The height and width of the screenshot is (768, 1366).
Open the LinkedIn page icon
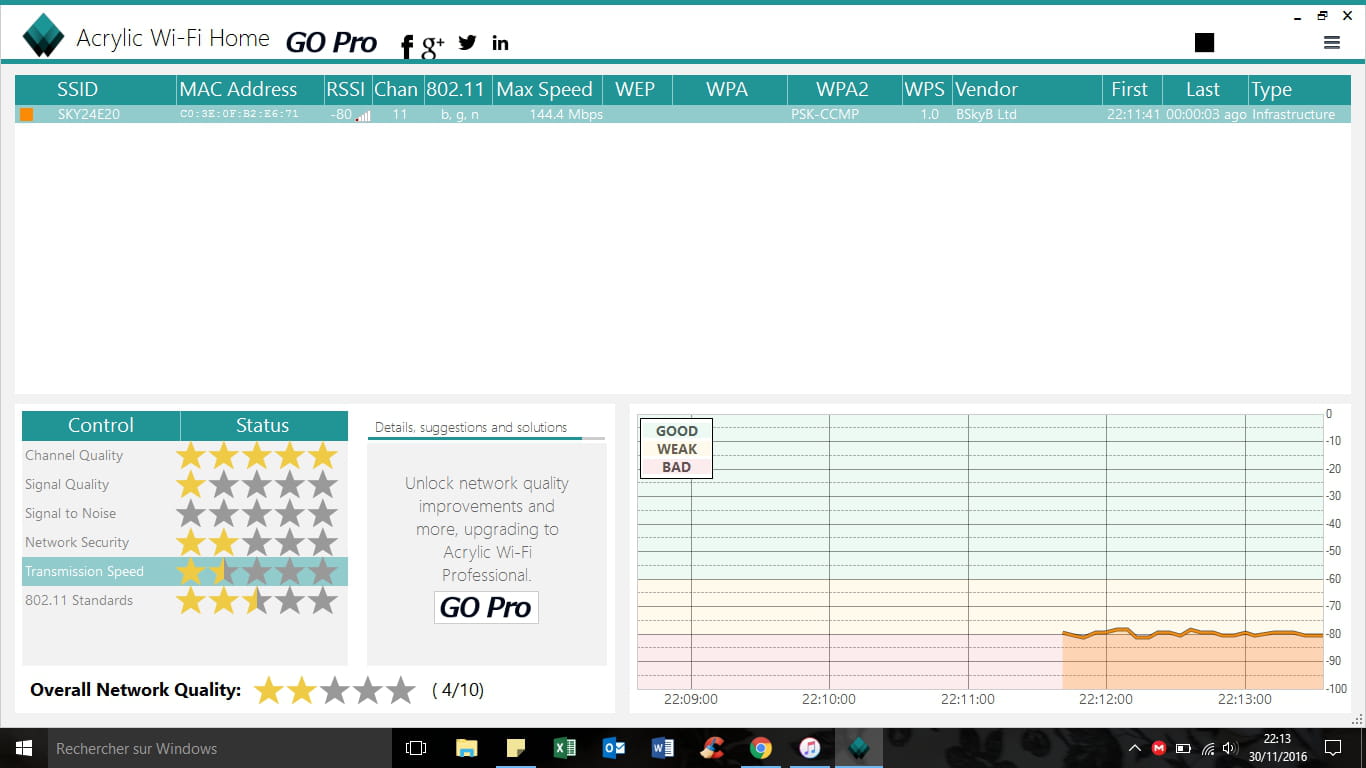pos(500,42)
